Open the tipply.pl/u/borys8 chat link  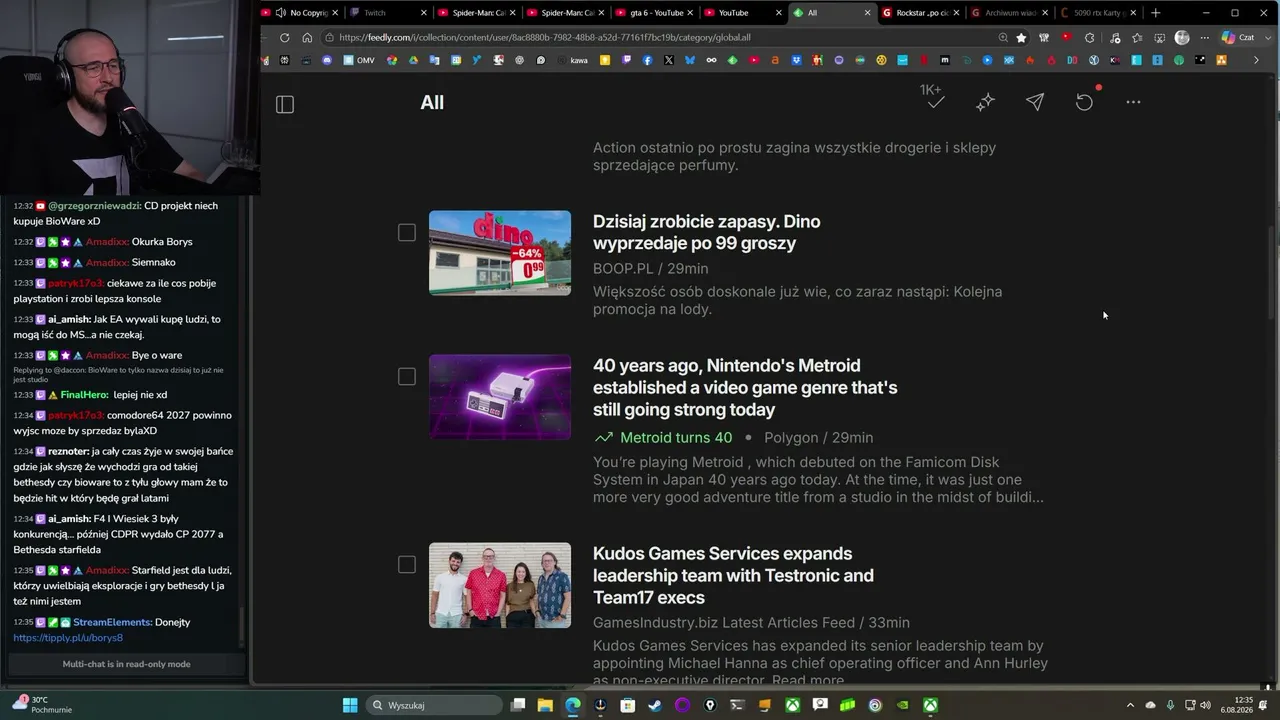point(68,638)
